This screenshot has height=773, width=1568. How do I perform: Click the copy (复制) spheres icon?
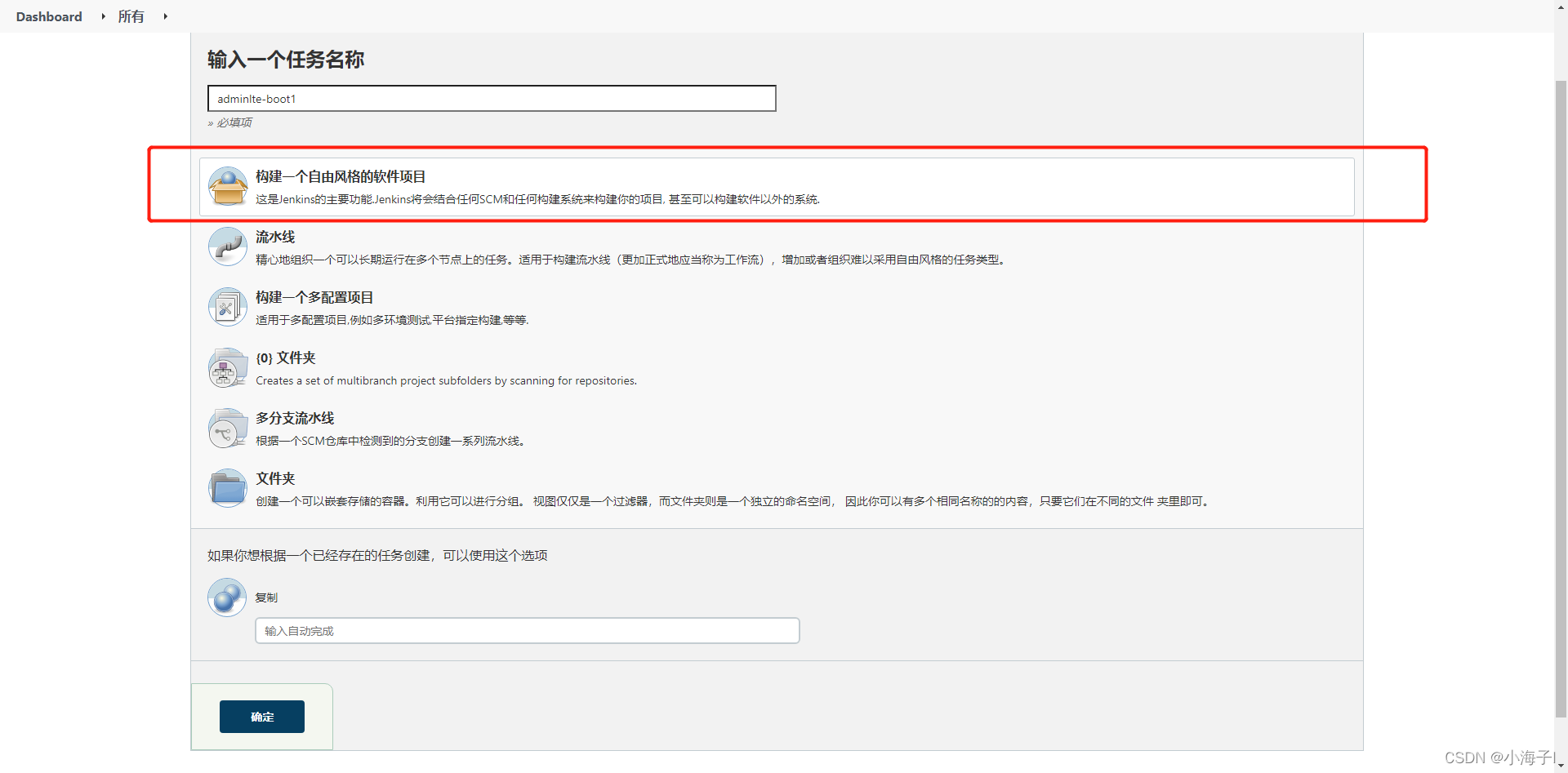(227, 598)
